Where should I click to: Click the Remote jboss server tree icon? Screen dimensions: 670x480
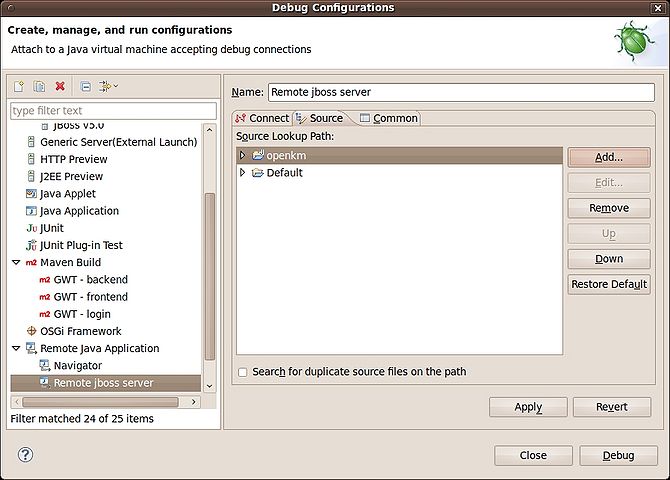click(44, 383)
